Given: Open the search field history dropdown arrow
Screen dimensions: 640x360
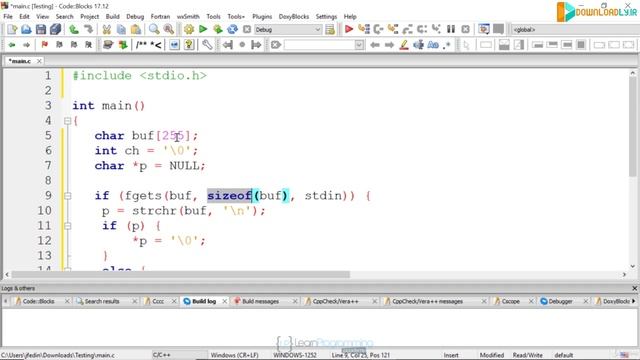Looking at the screenshot, I should [359, 45].
